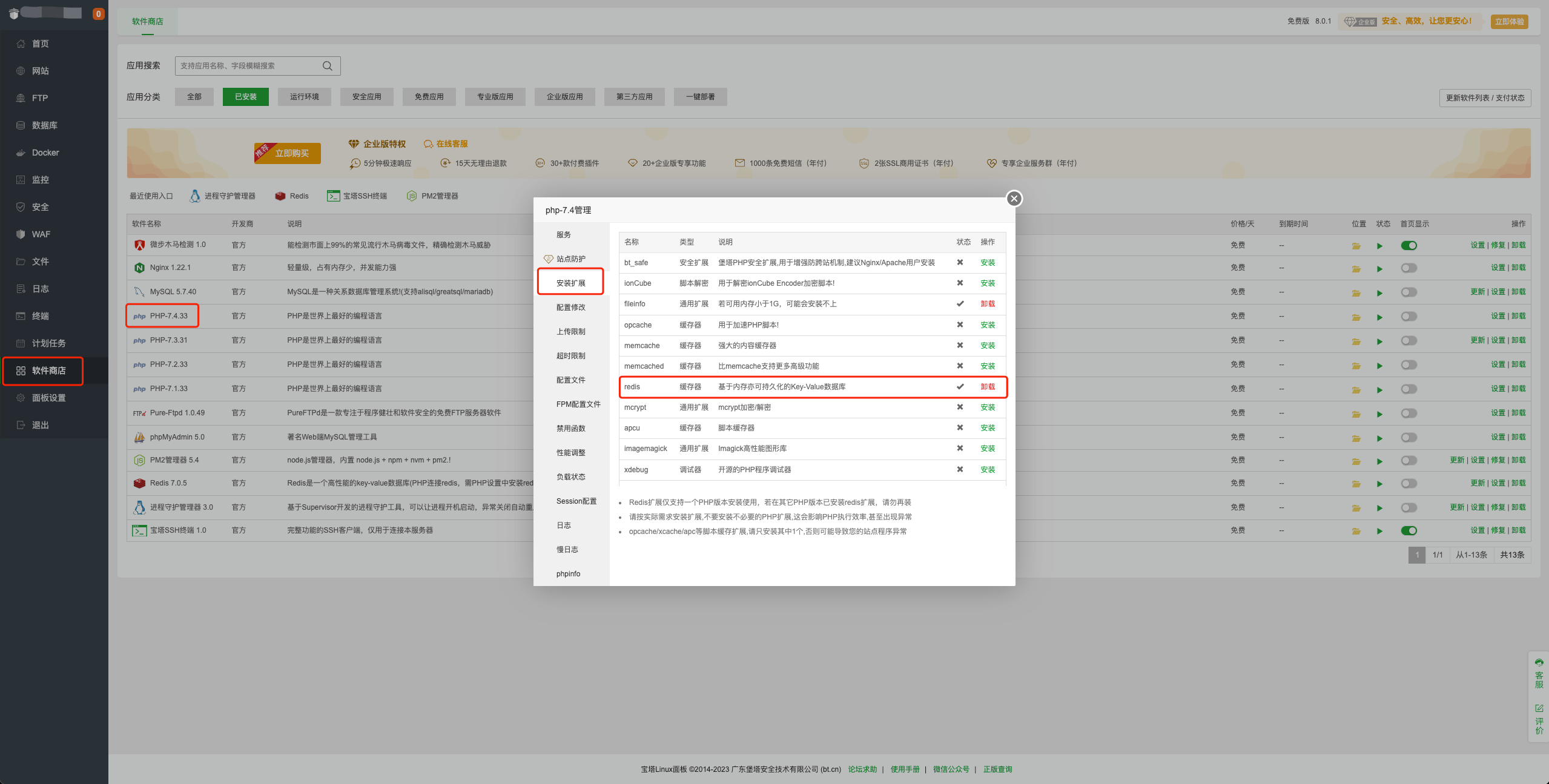Open 论坛求助 footer link
The width and height of the screenshot is (1549, 784).
[862, 769]
